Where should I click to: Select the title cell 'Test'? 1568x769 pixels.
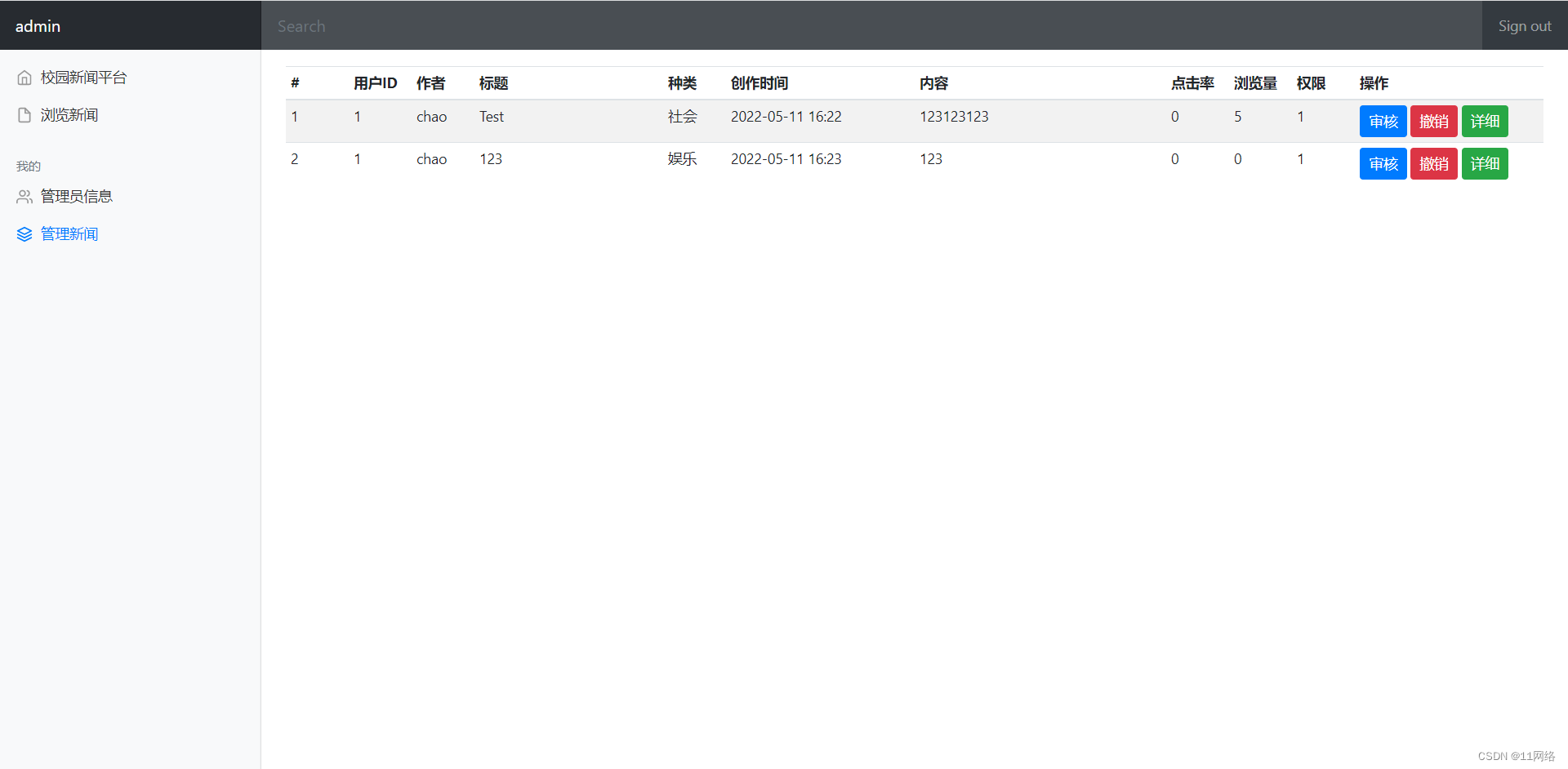(x=492, y=117)
